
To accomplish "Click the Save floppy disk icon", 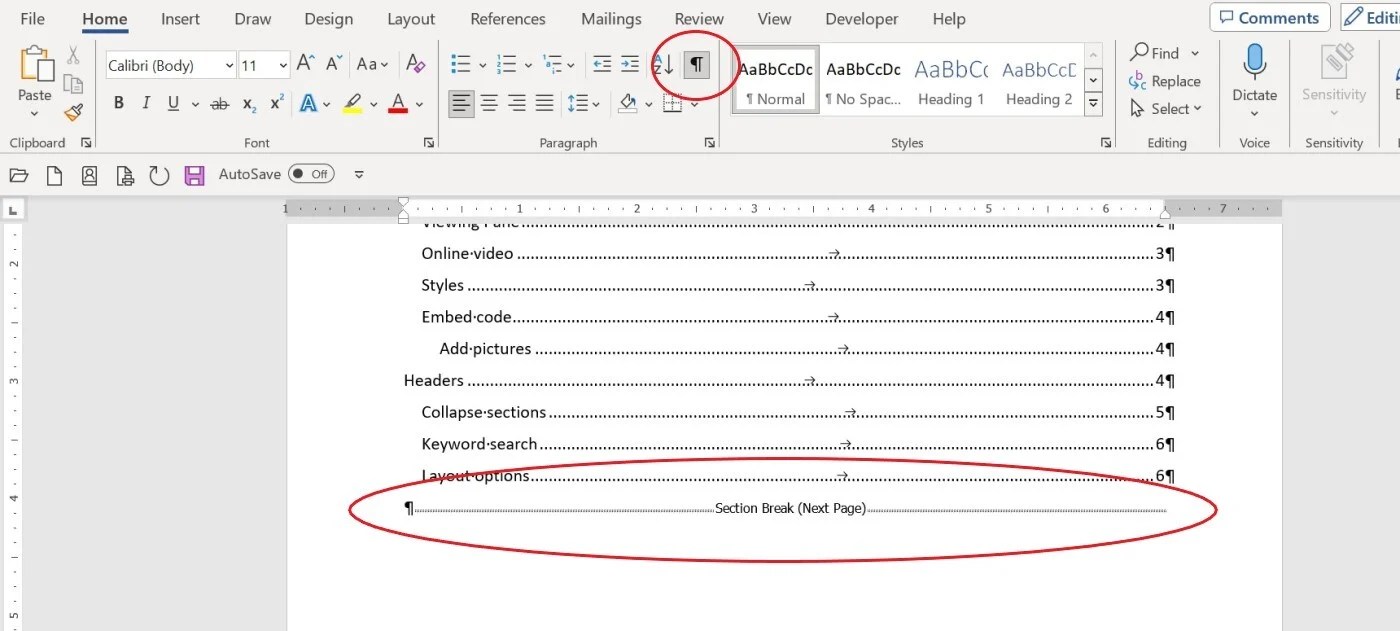I will click(x=194, y=175).
